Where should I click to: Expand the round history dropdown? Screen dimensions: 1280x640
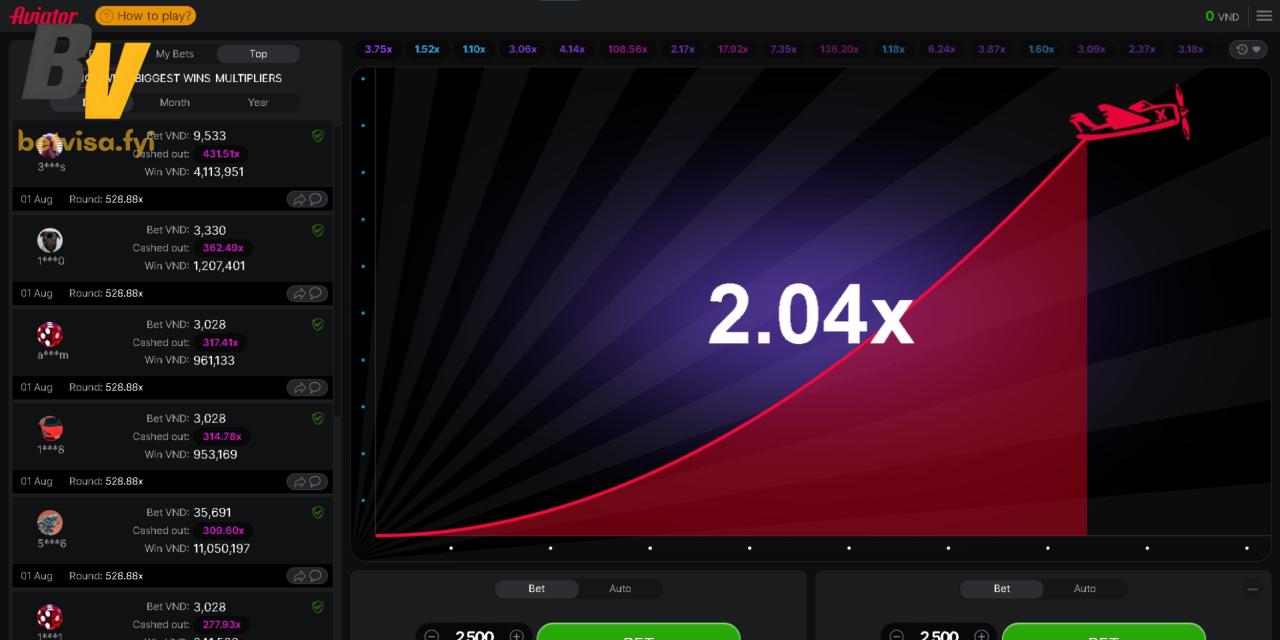point(1248,49)
